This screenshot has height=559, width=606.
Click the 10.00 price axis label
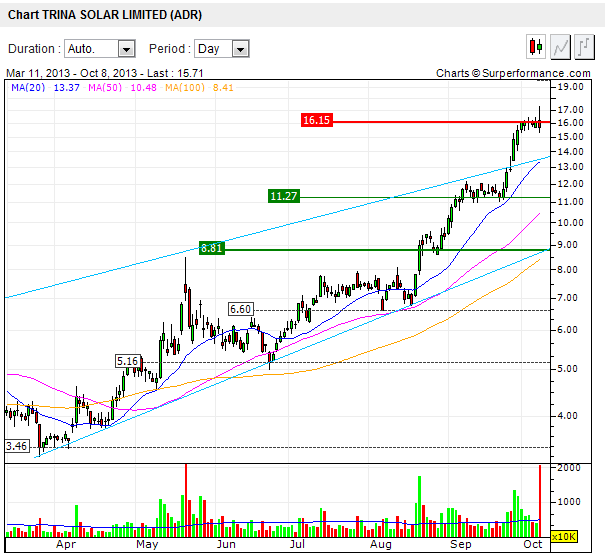click(570, 223)
